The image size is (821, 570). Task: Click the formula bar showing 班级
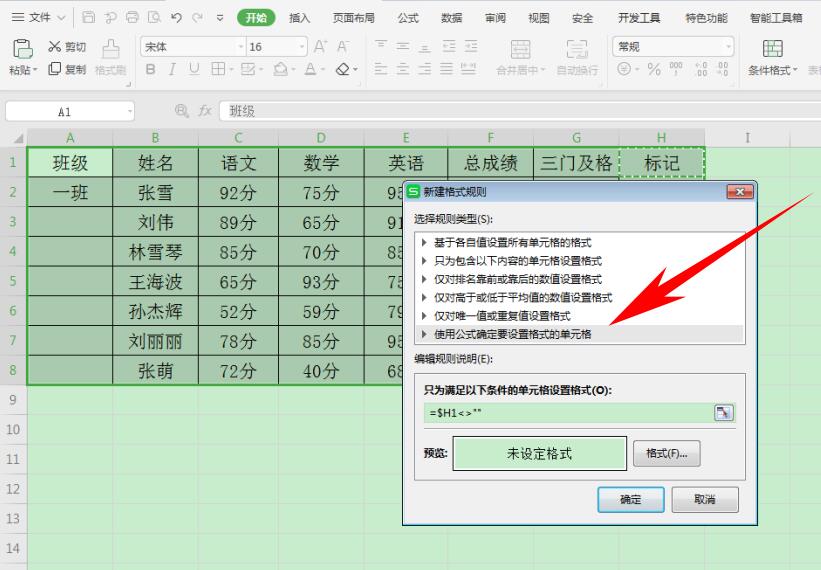coord(519,111)
